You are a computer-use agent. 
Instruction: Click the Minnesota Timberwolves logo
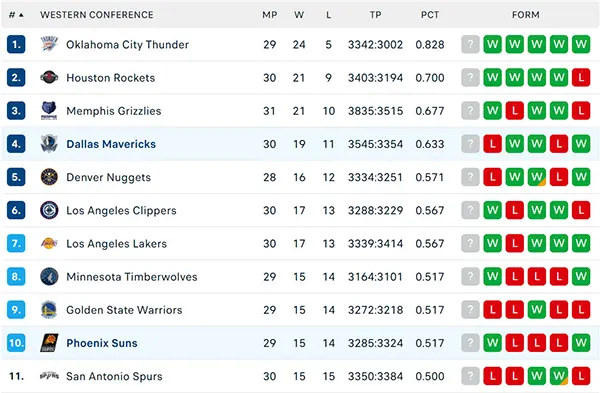click(49, 277)
